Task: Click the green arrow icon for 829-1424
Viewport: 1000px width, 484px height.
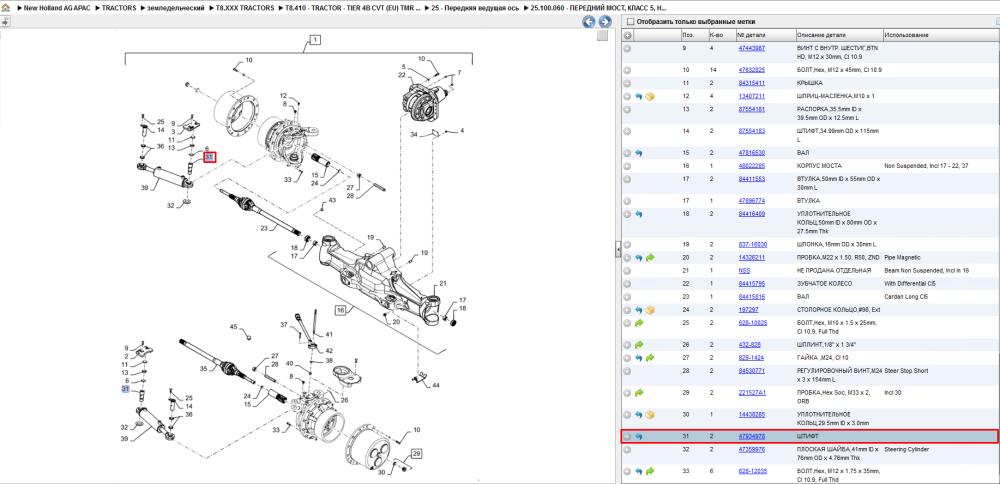Action: click(650, 358)
